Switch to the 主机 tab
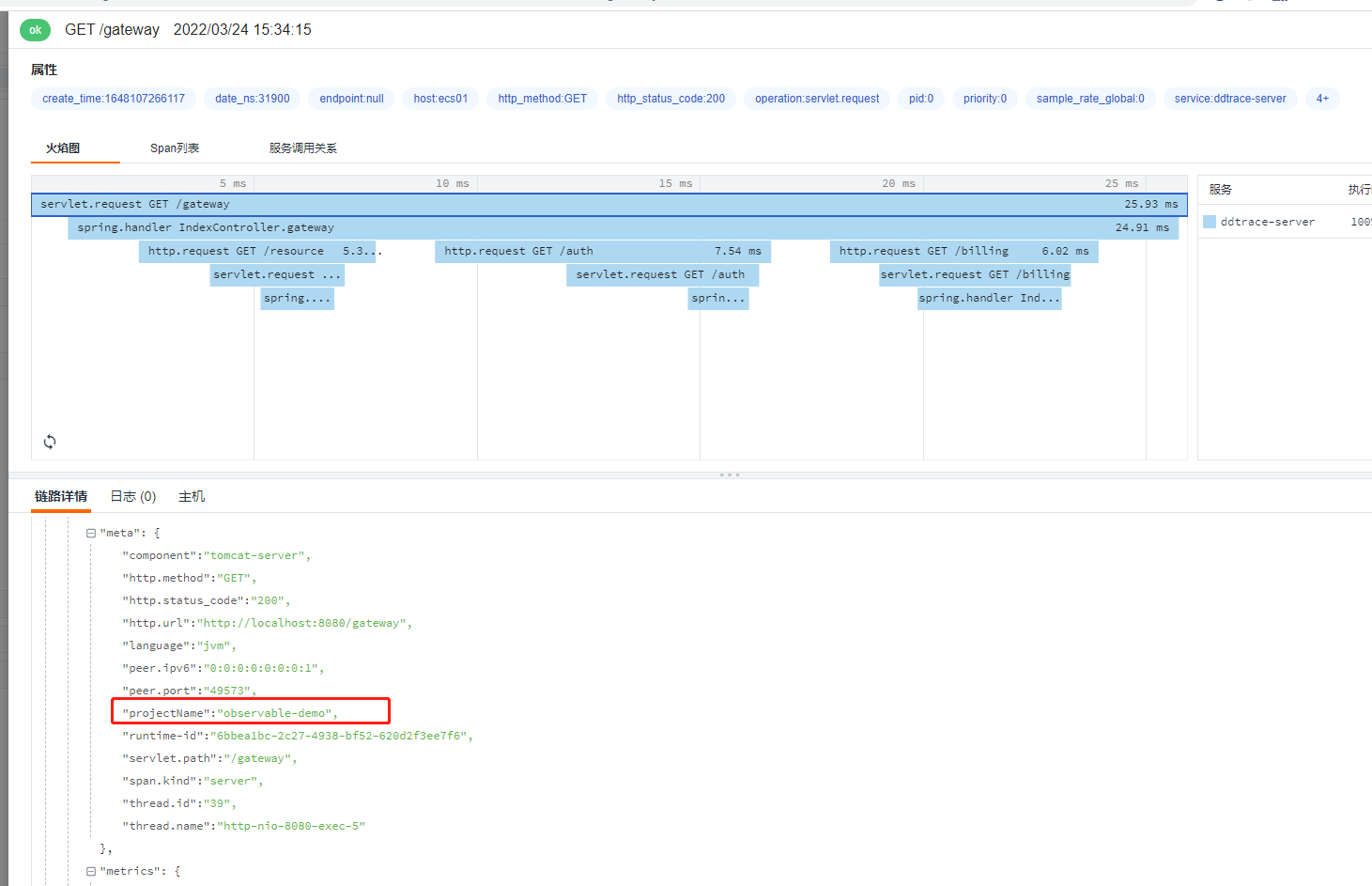 point(192,496)
